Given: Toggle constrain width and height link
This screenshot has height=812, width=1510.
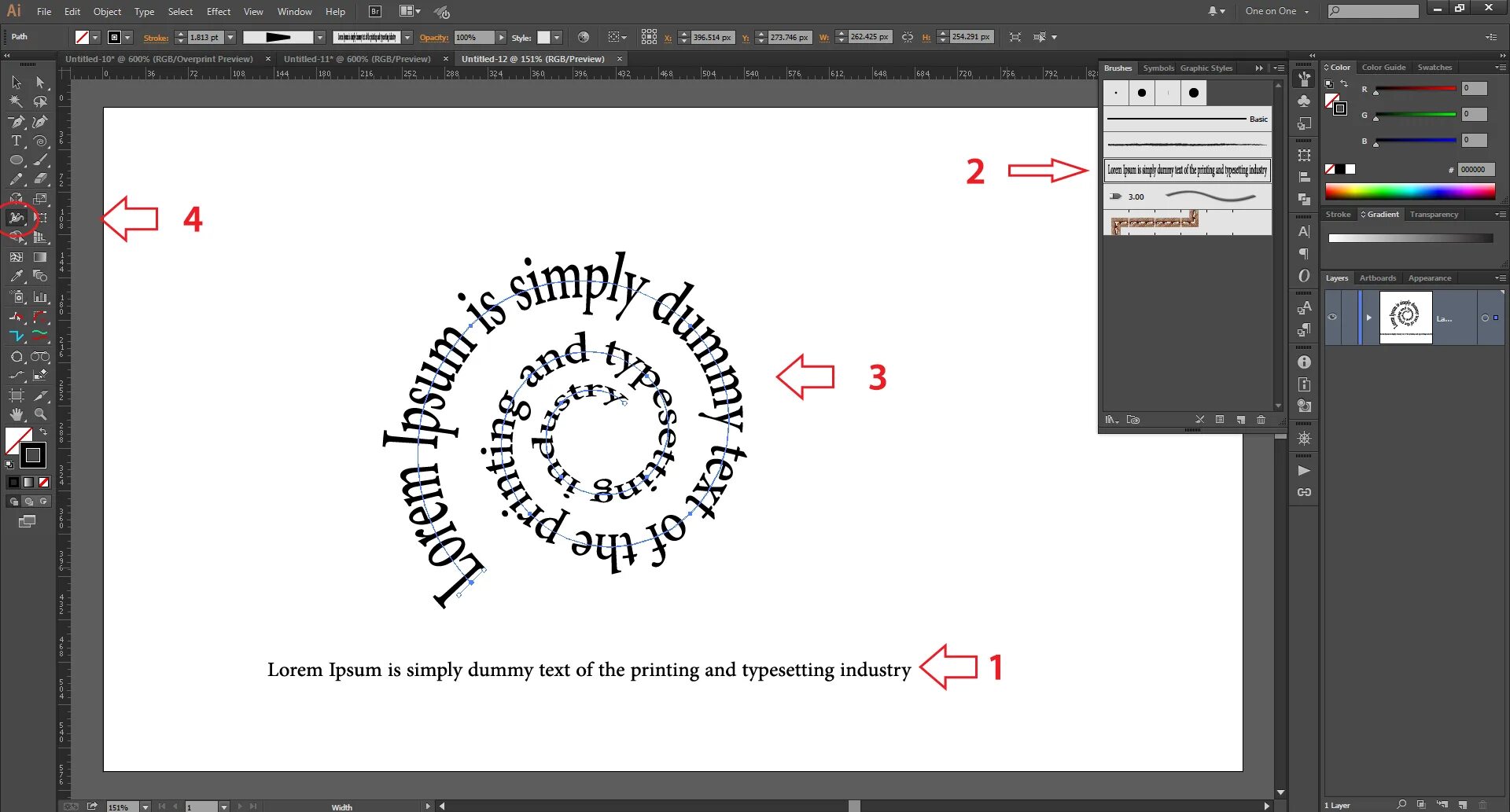Looking at the screenshot, I should [908, 37].
